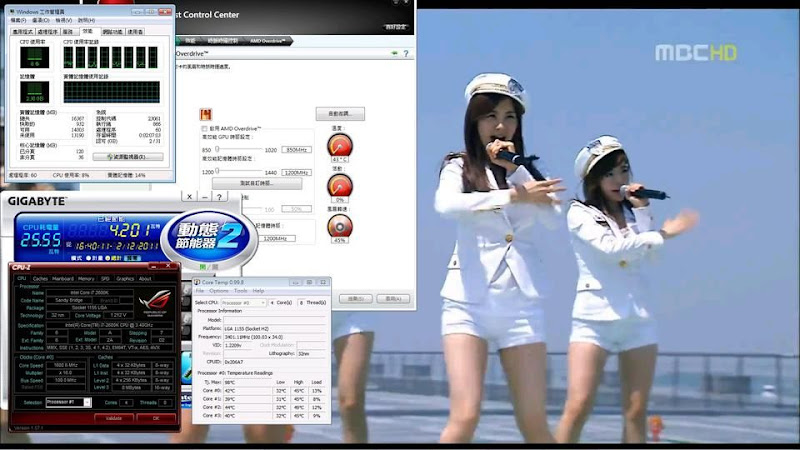The image size is (800, 450).
Task: Open the CPU-Z Selection Processor #1 dropdown
Action: (x=68, y=402)
